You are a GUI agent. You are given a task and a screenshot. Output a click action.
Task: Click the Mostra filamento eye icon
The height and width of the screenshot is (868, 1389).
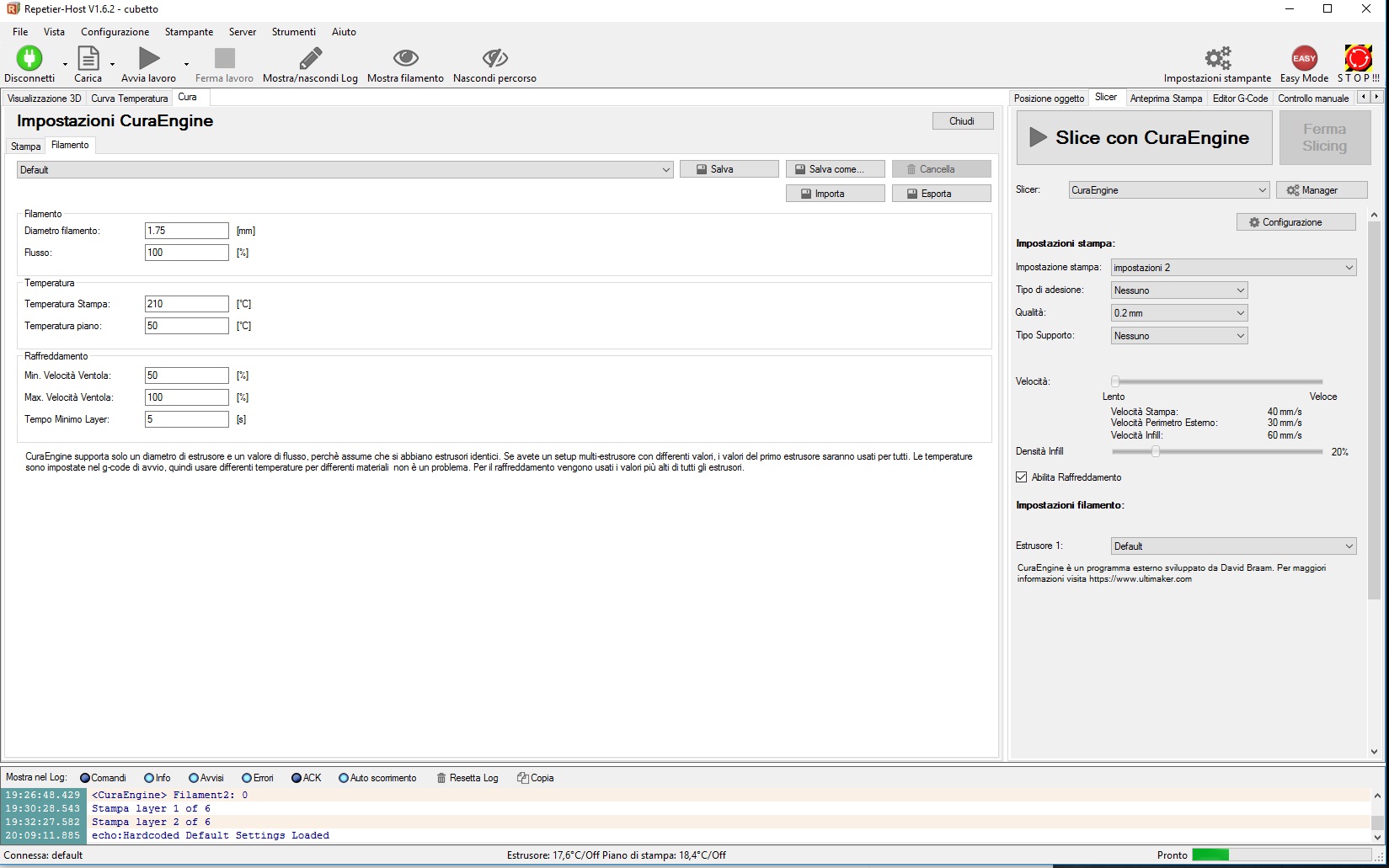coord(405,58)
